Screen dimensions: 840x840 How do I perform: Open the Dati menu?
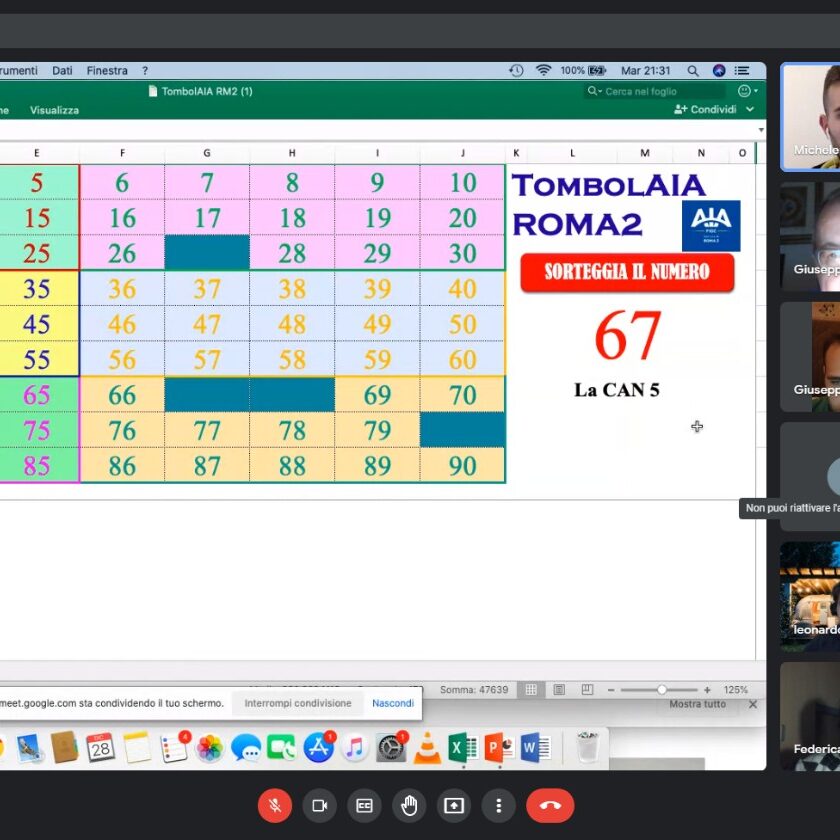[x=63, y=71]
